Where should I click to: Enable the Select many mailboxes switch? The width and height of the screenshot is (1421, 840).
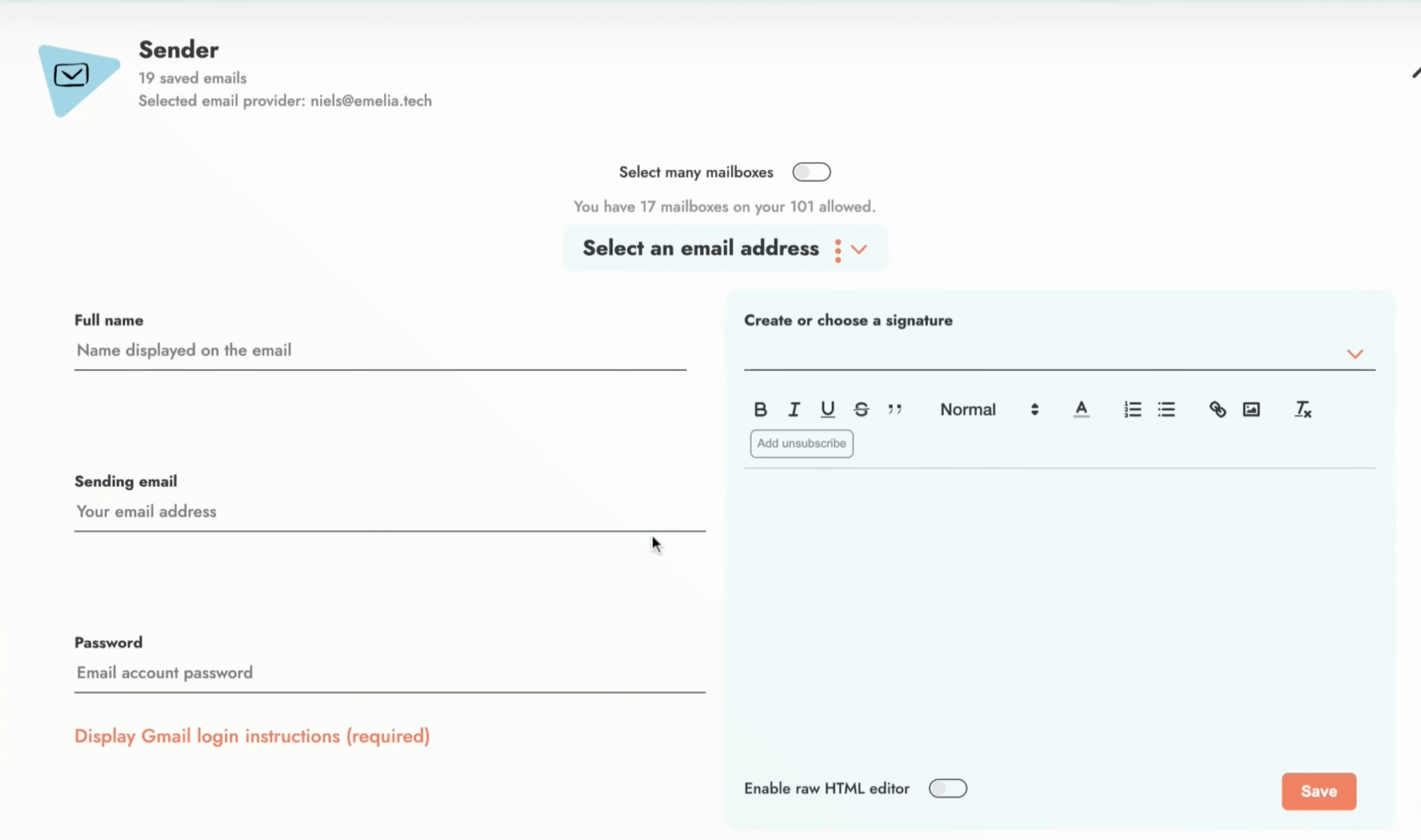(x=811, y=172)
